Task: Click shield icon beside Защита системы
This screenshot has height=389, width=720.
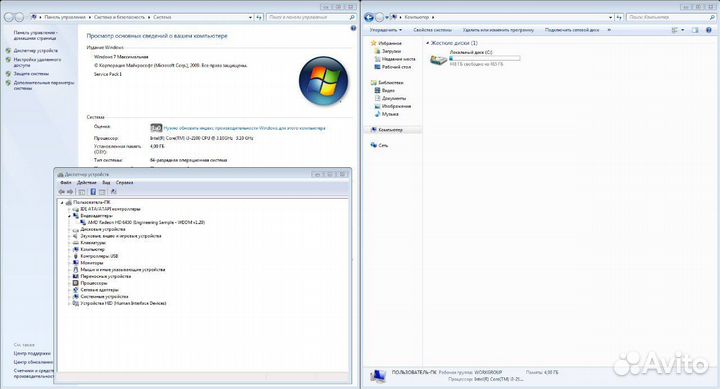Action: [8, 73]
